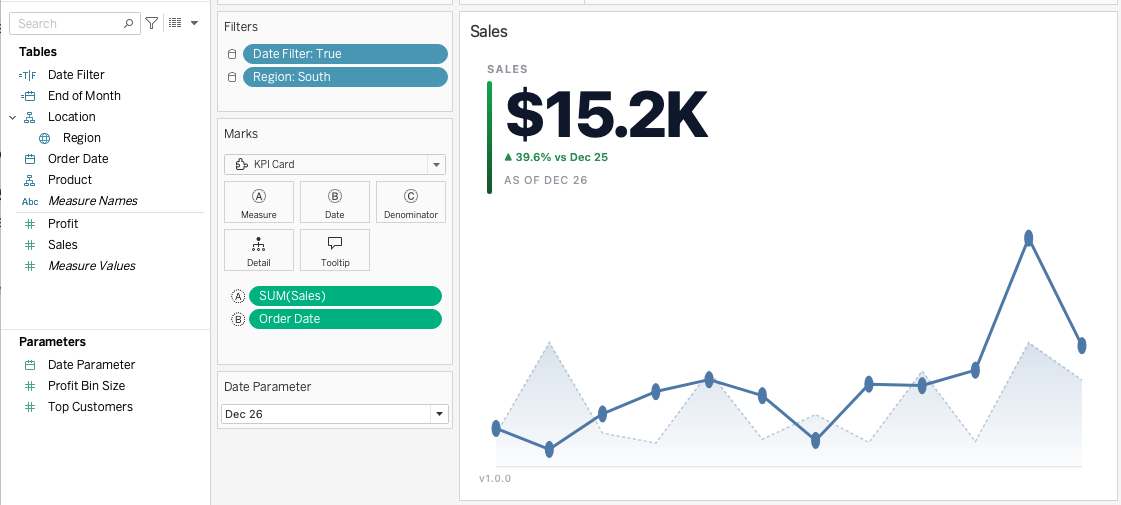Click the Date Filter calculated field
The image size is (1121, 505).
click(76, 75)
